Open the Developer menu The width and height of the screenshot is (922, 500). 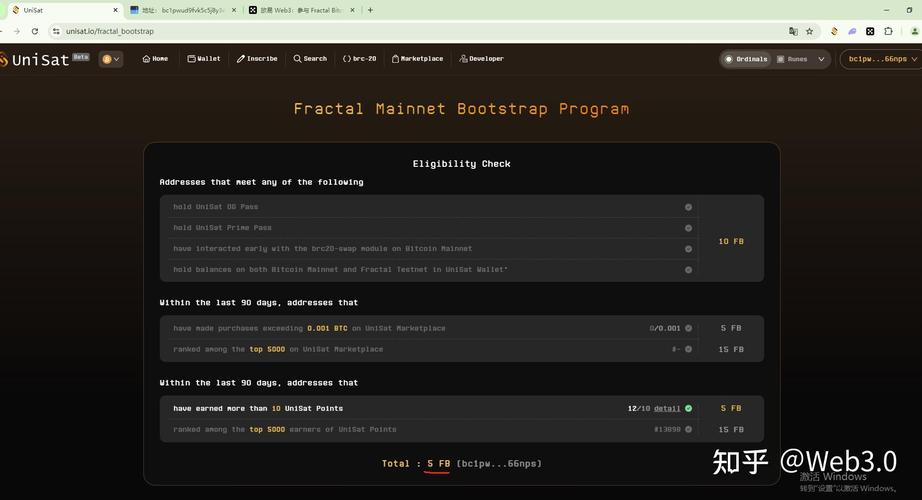point(482,59)
